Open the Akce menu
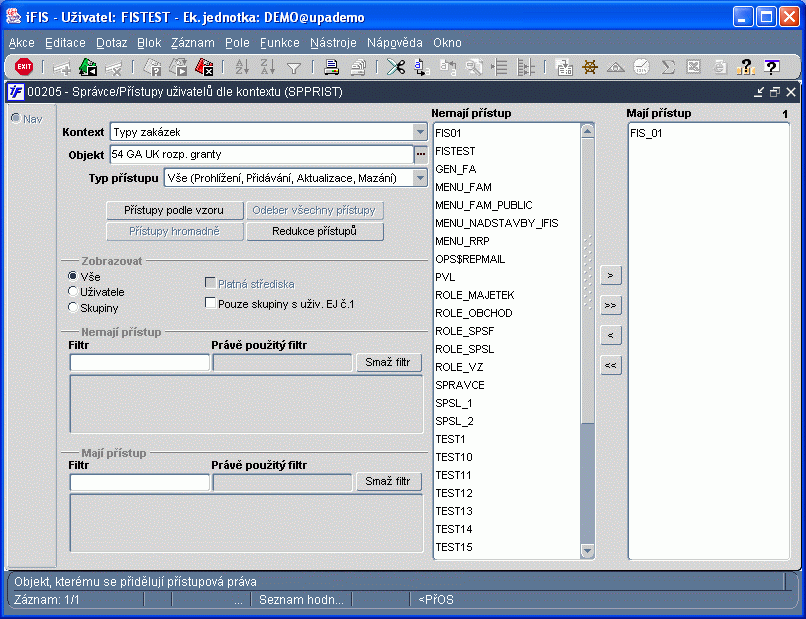Image resolution: width=806 pixels, height=619 pixels. click(22, 43)
